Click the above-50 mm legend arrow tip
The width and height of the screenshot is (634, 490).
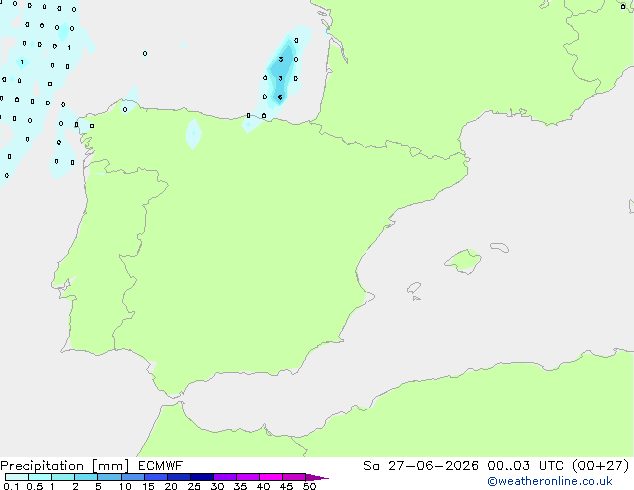tap(317, 477)
